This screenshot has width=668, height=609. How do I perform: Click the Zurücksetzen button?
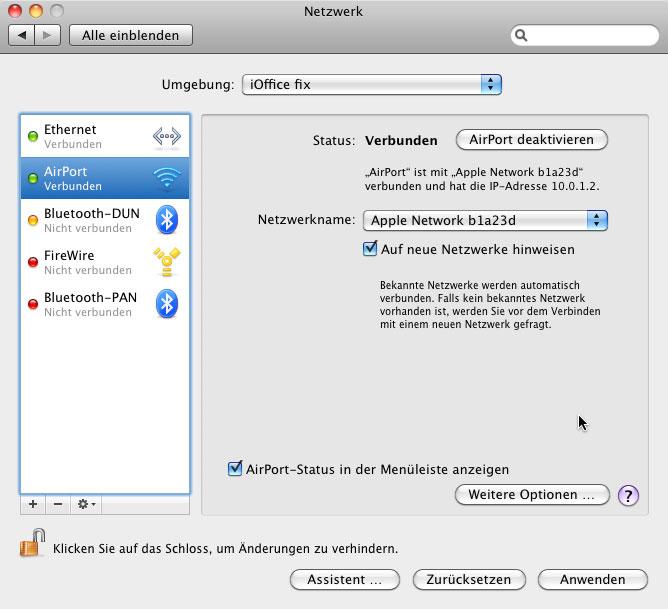469,580
